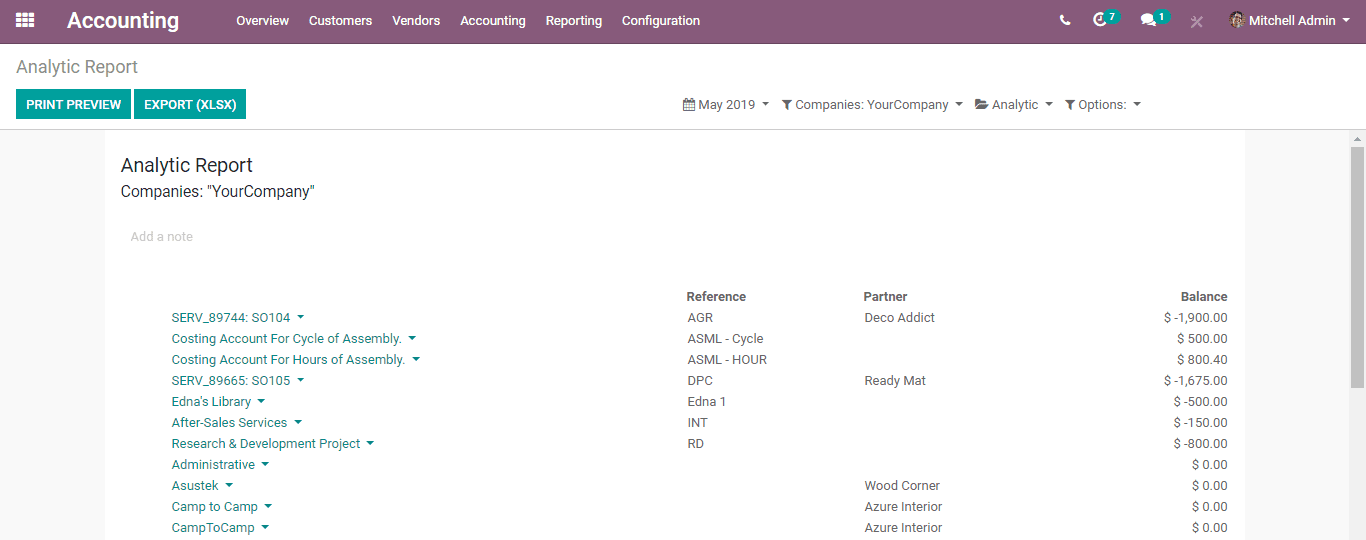Open the apps grid menu icon
The image size is (1366, 540).
click(x=25, y=20)
